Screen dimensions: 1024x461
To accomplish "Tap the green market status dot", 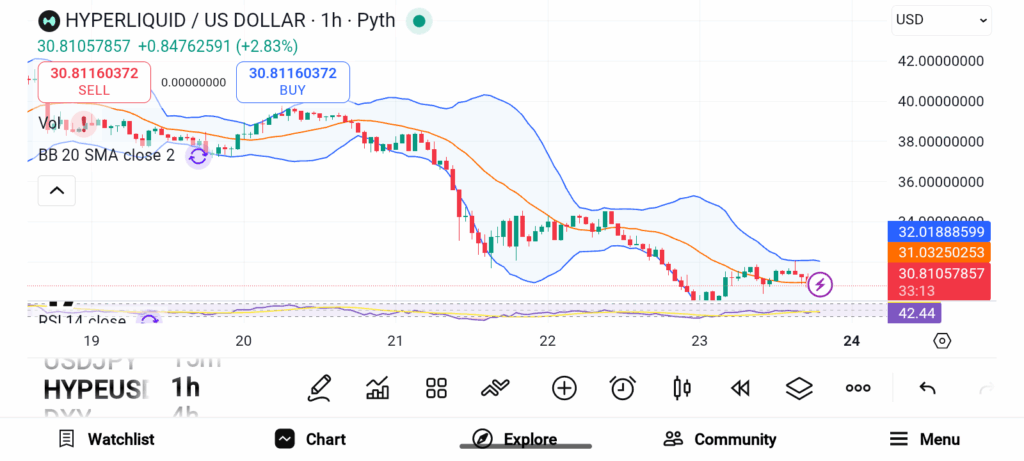I will click(419, 21).
